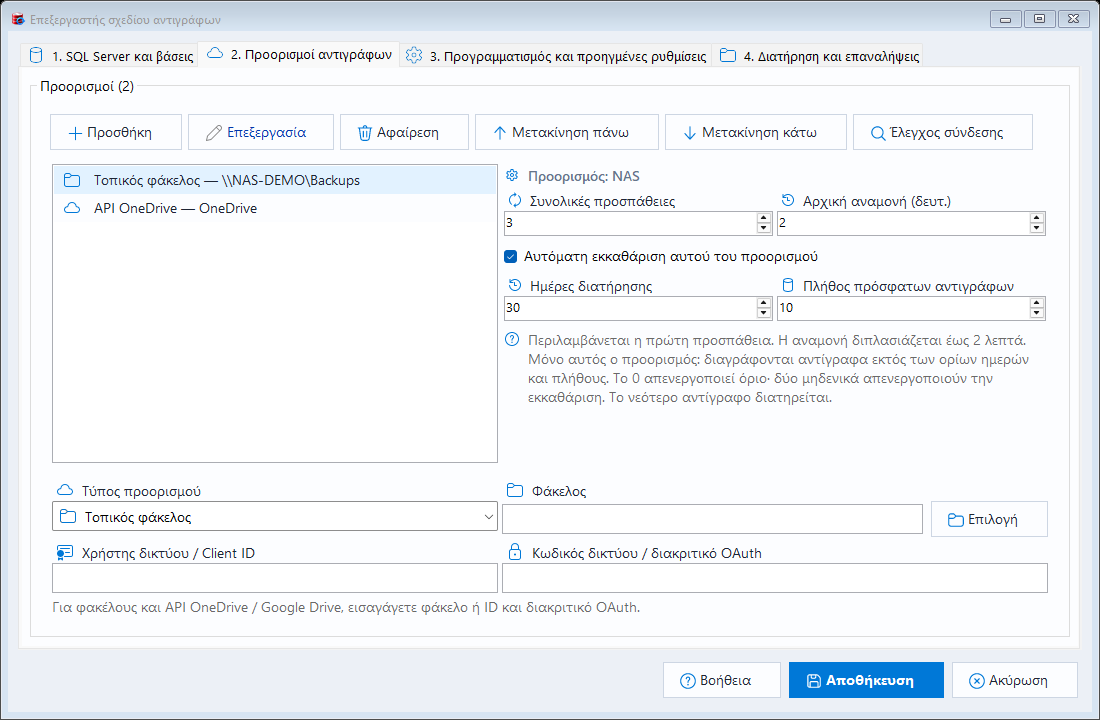Click the folder icon on the Επιλογή button
The width and height of the screenshot is (1100, 720).
point(955,520)
